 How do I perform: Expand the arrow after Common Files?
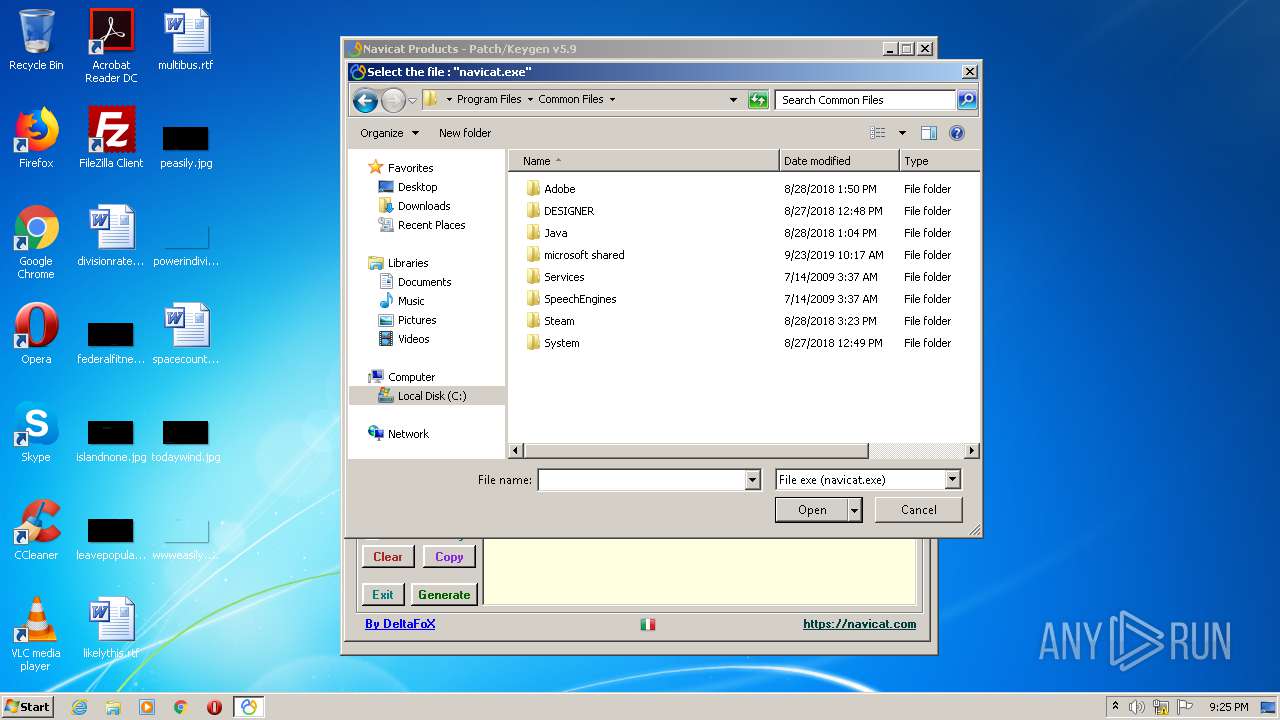click(x=612, y=100)
